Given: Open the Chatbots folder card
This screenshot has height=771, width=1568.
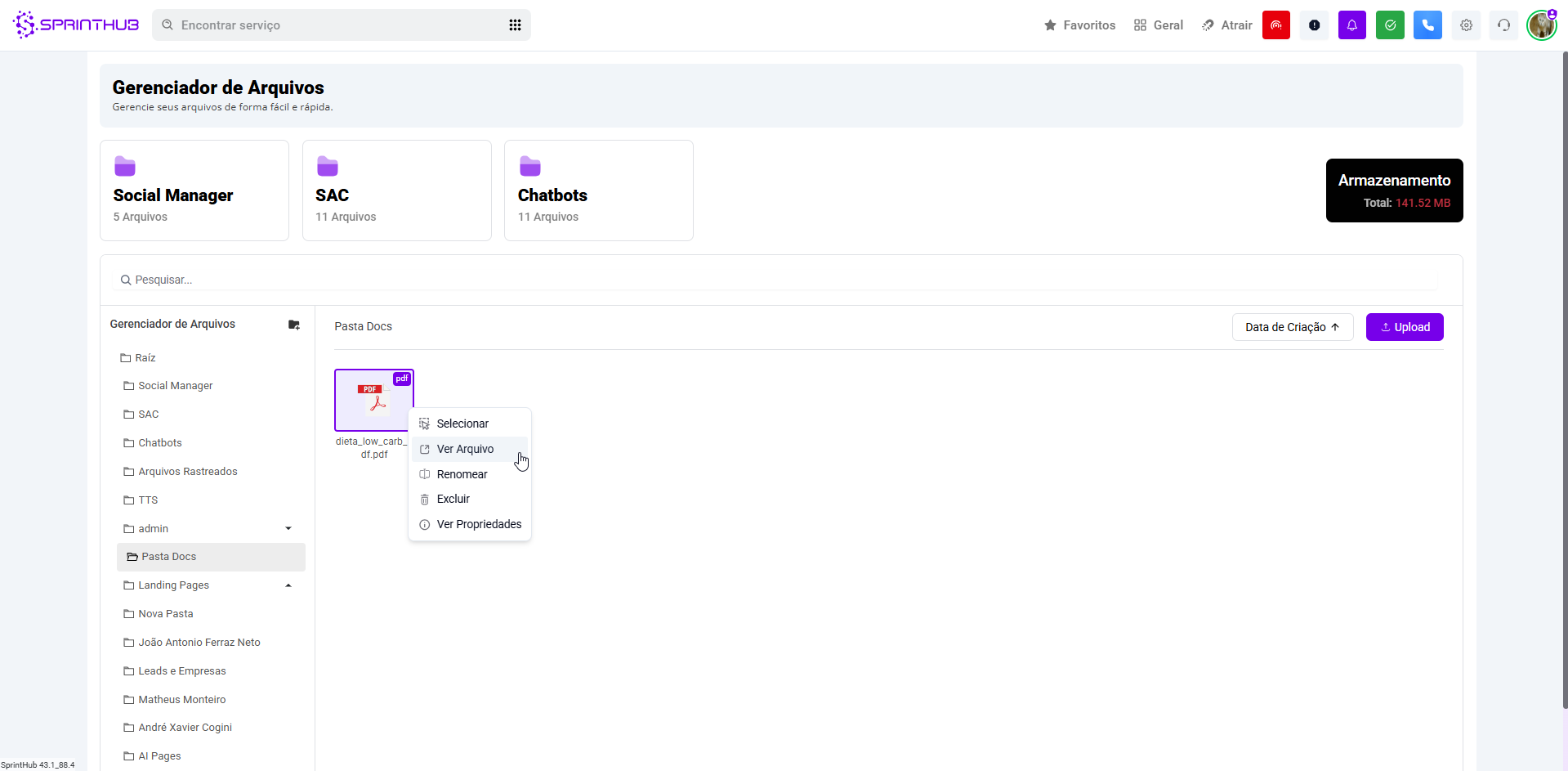Looking at the screenshot, I should tap(598, 191).
